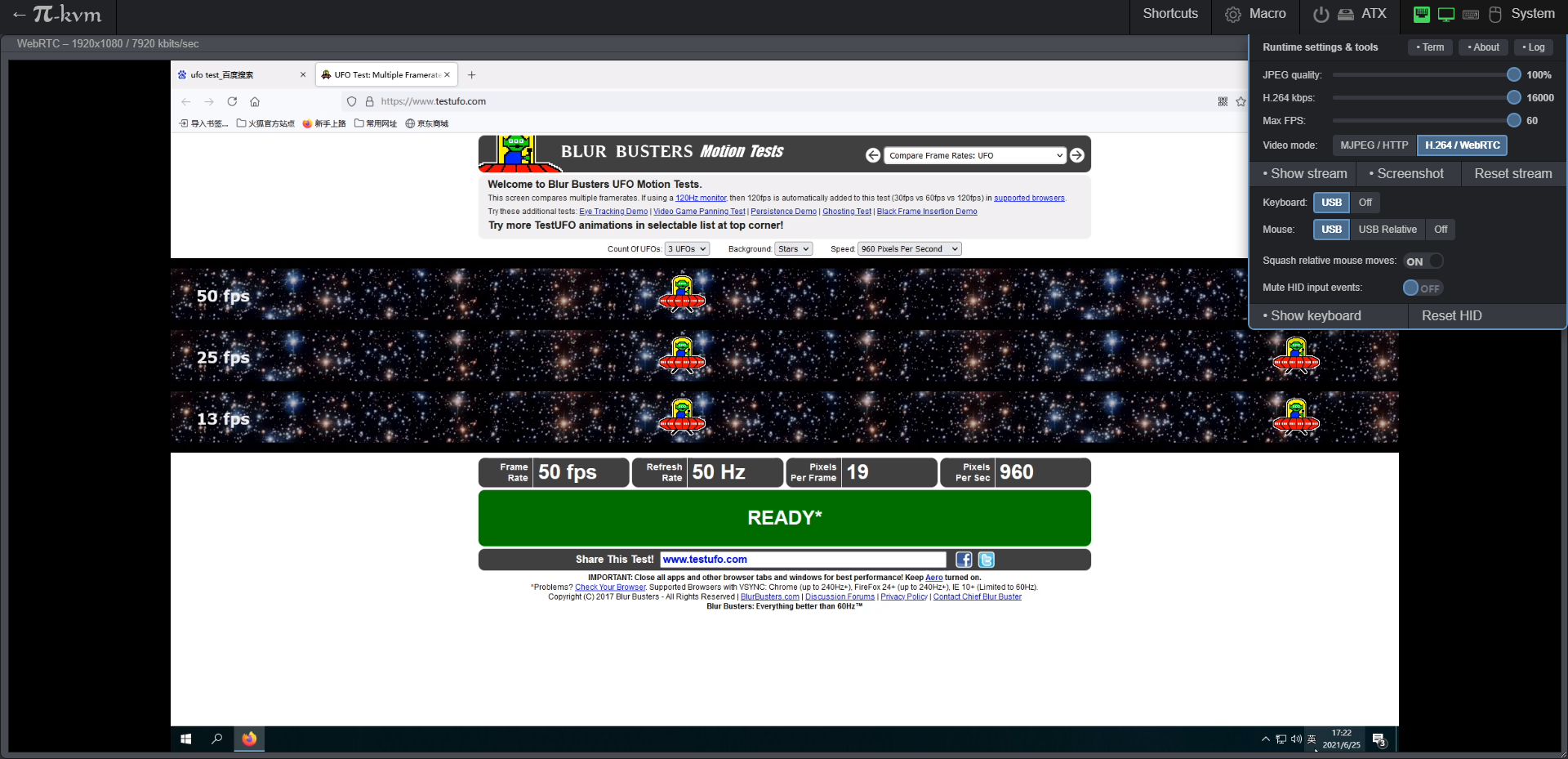
Task: Toggle Mute HID input events switch
Action: click(x=1423, y=288)
